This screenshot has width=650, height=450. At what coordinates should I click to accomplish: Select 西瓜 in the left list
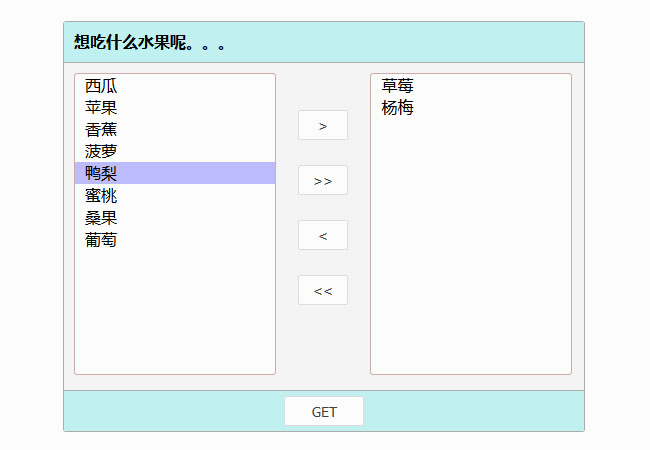101,86
